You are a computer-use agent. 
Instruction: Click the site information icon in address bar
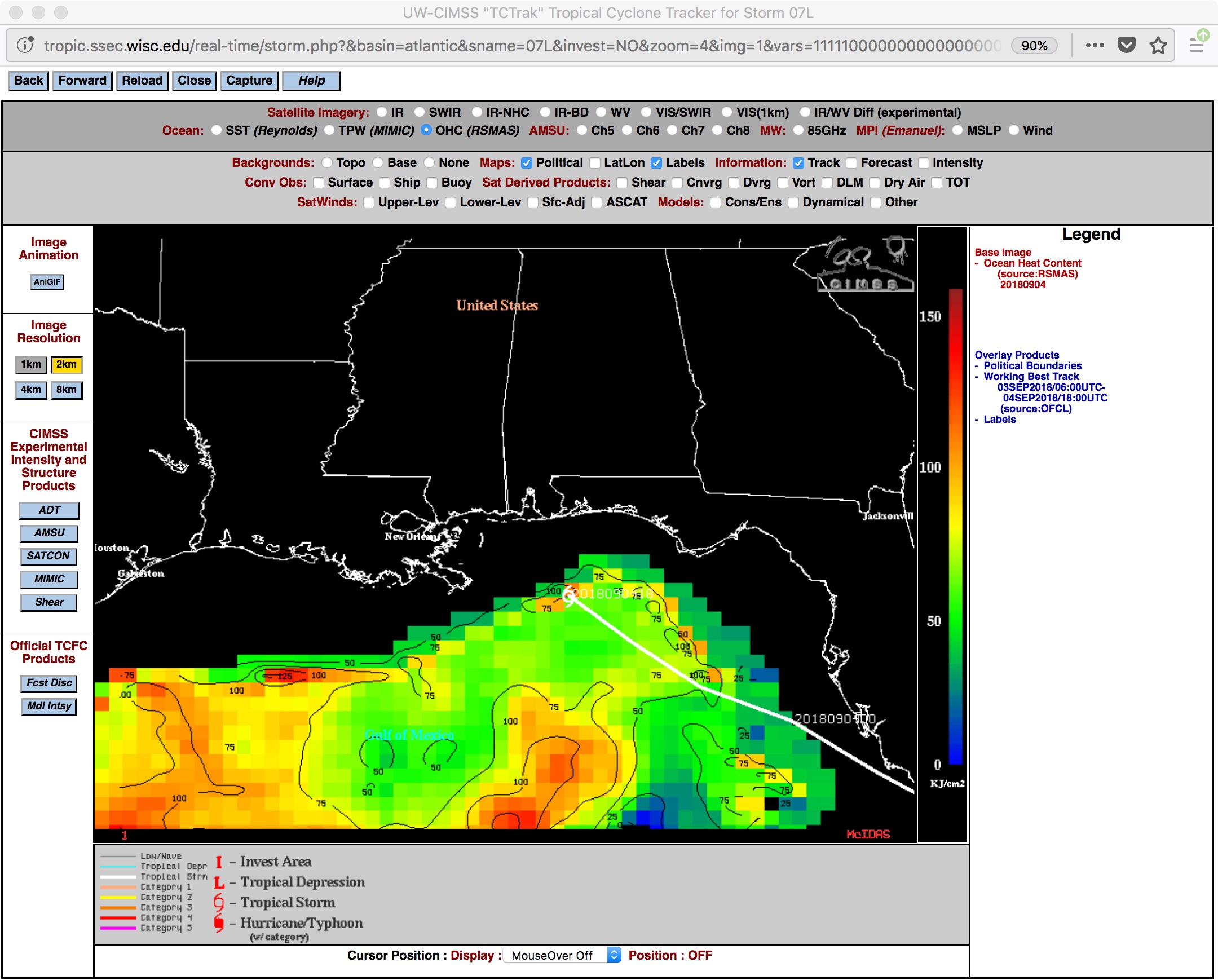25,45
